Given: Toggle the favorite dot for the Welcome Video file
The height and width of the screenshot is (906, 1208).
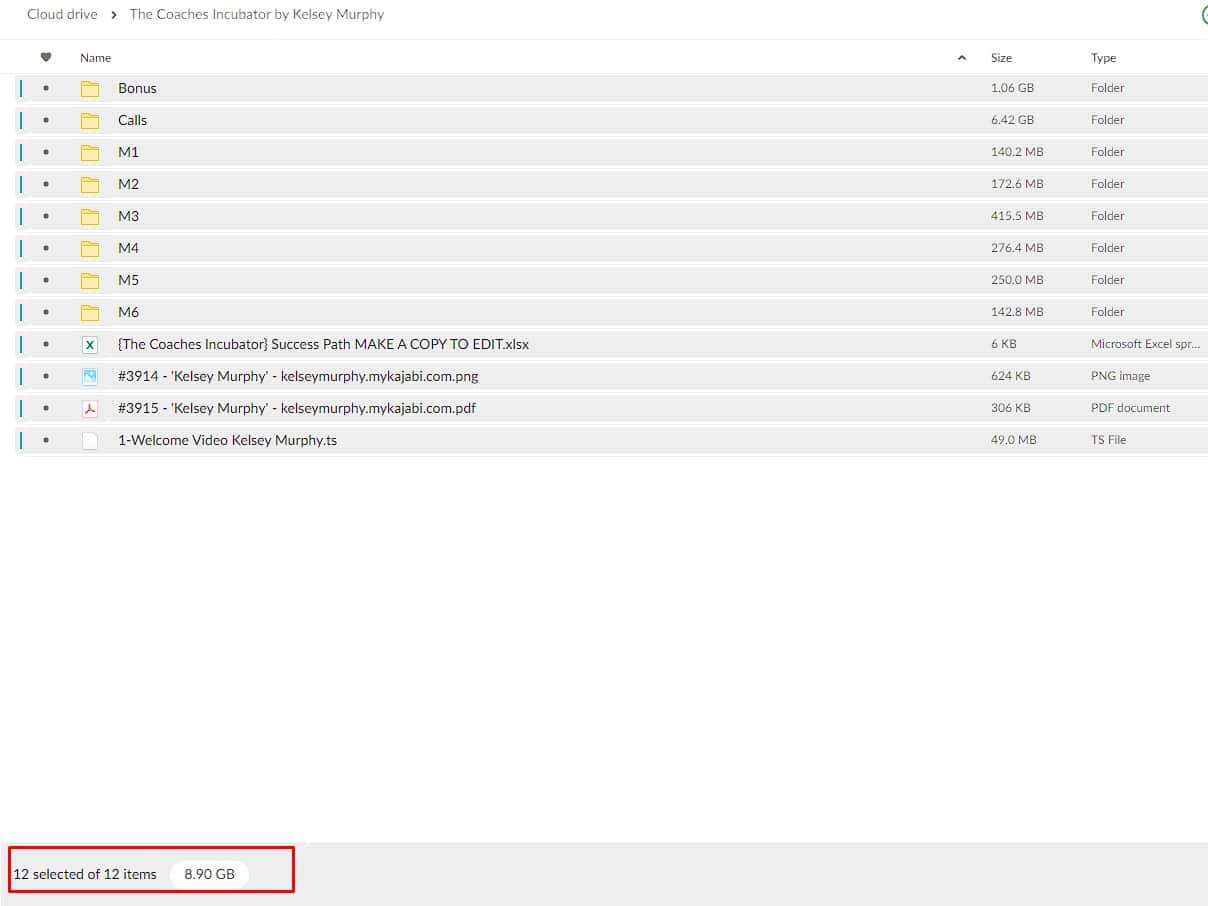Looking at the screenshot, I should (46, 440).
